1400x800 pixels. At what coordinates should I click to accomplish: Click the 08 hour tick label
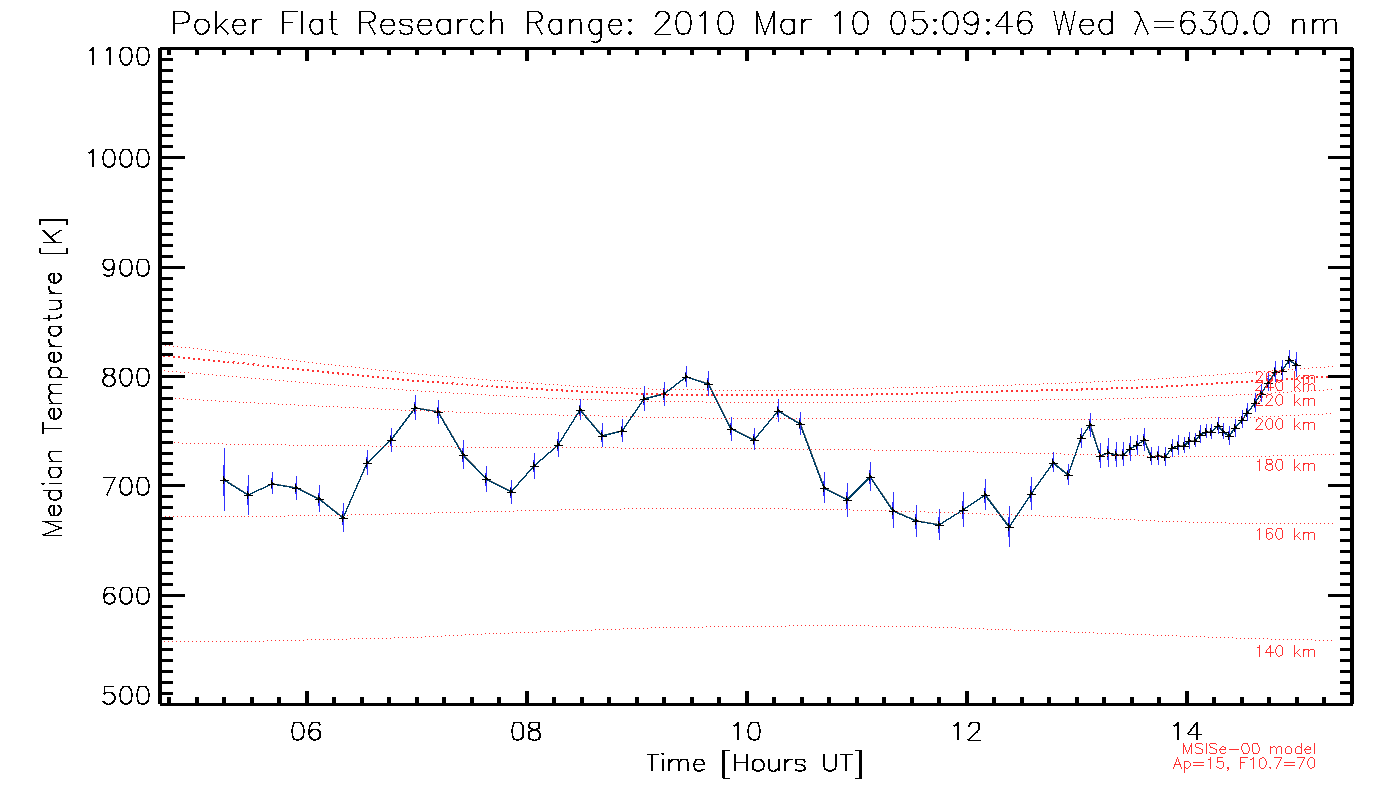tap(526, 729)
